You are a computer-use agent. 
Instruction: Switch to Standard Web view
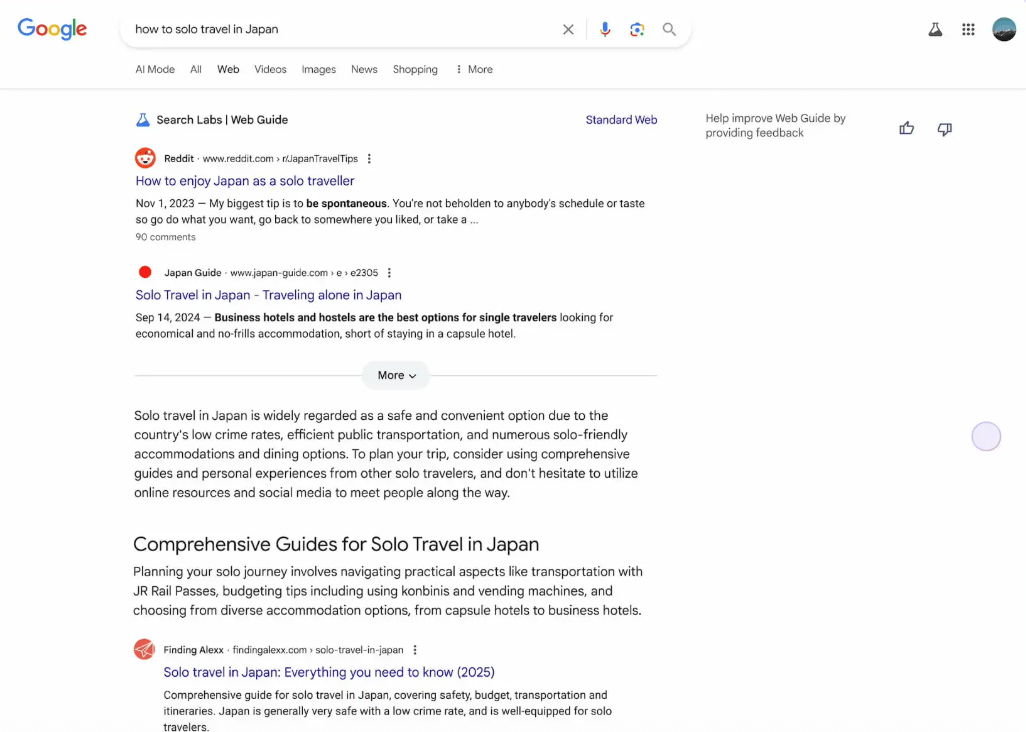[x=621, y=120]
